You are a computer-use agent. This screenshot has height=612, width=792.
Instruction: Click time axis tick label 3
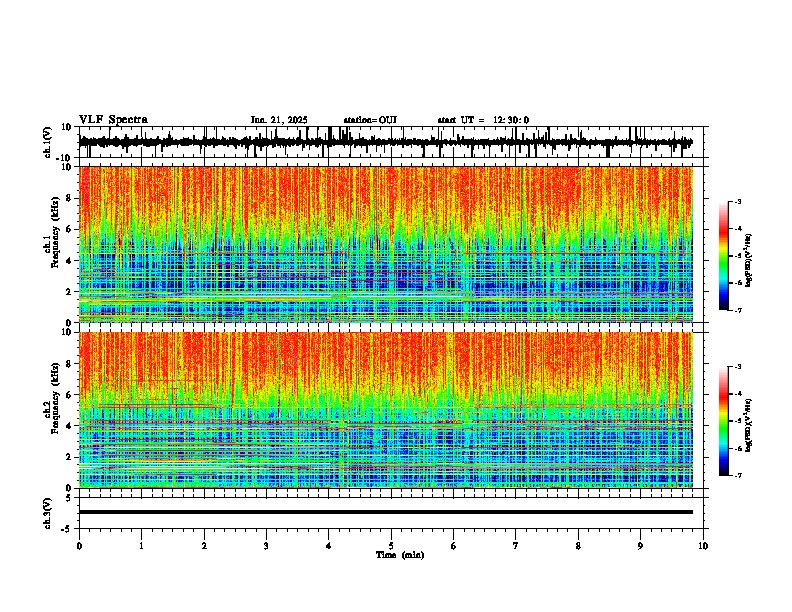[266, 546]
